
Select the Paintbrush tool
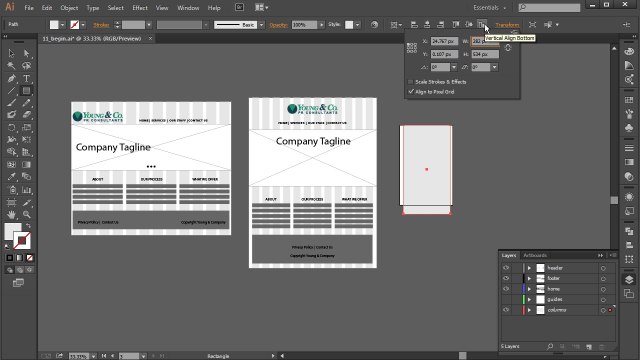pyautogui.click(x=11, y=103)
